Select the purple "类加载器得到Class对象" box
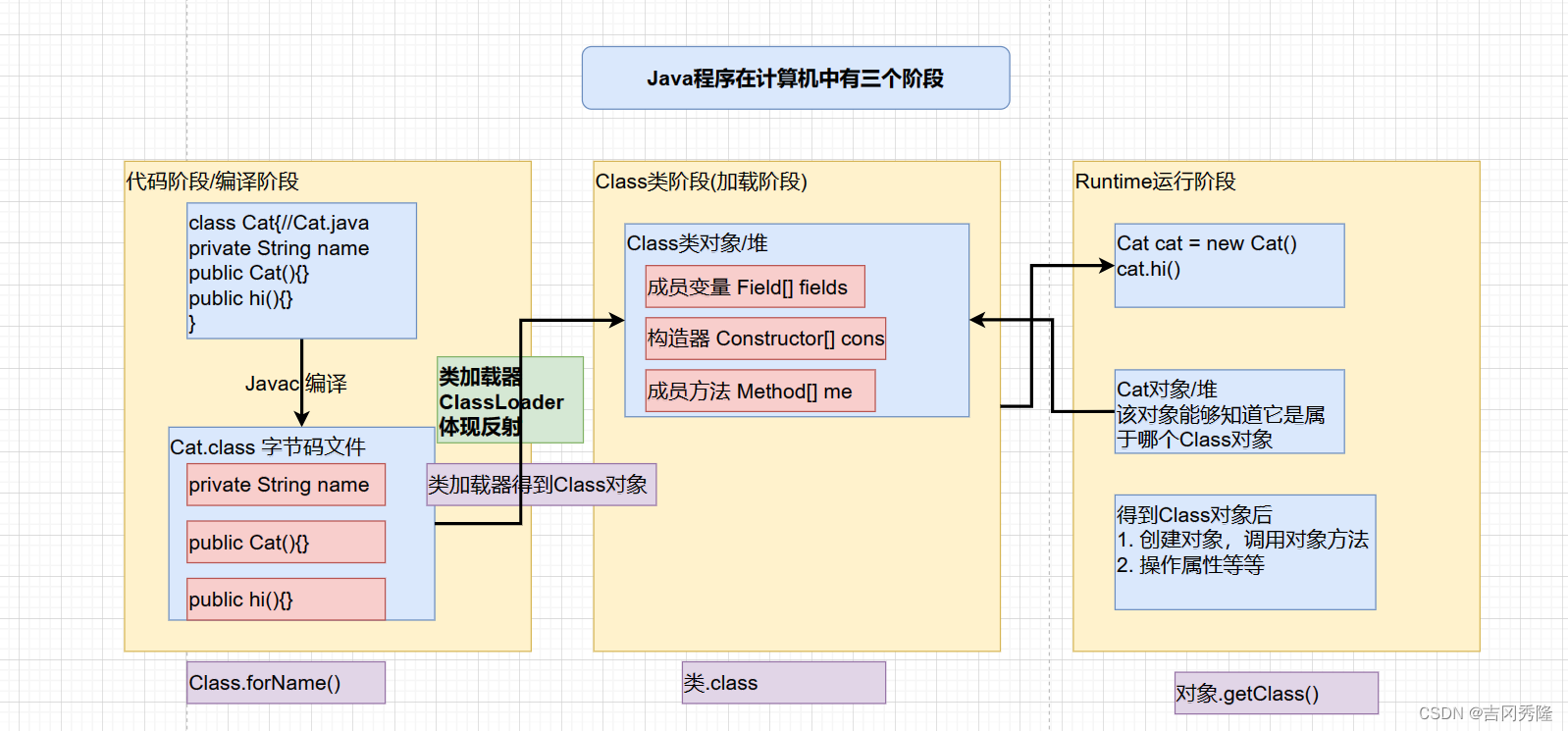Image resolution: width=1568 pixels, height=731 pixels. click(x=541, y=485)
